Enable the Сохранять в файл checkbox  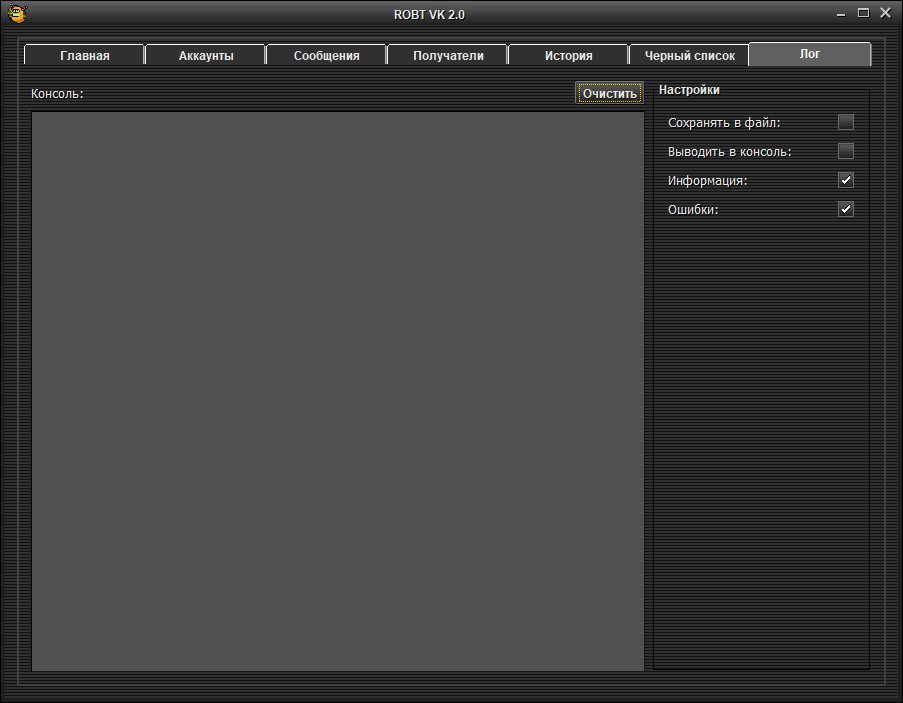tap(846, 123)
